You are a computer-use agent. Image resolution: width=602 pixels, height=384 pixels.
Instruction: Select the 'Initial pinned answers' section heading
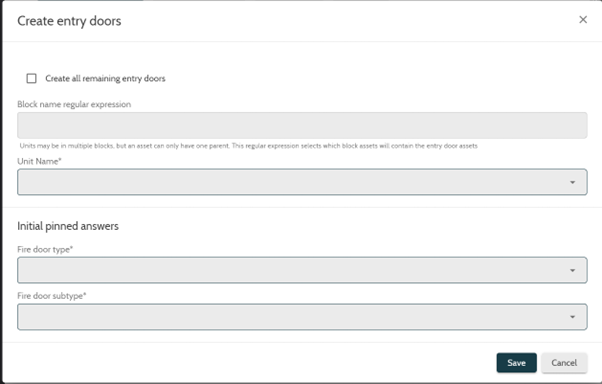pyautogui.click(x=68, y=226)
